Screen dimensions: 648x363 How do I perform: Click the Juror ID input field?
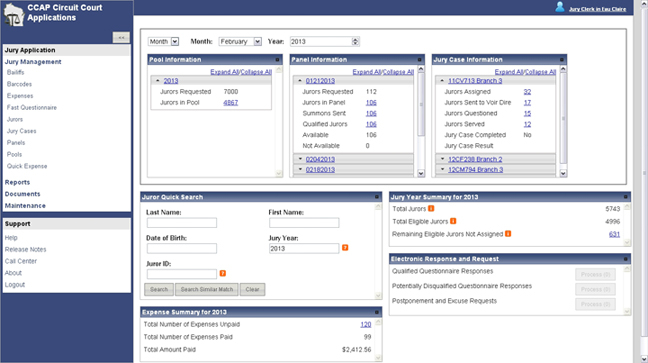(x=182, y=274)
